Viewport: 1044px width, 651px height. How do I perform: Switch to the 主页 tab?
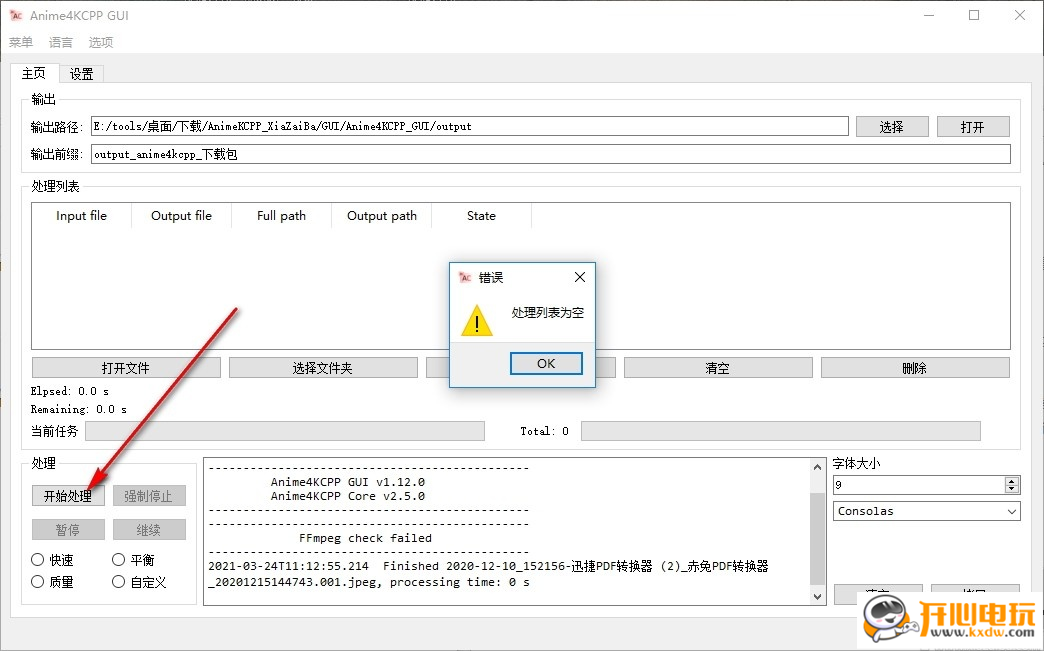tap(35, 73)
